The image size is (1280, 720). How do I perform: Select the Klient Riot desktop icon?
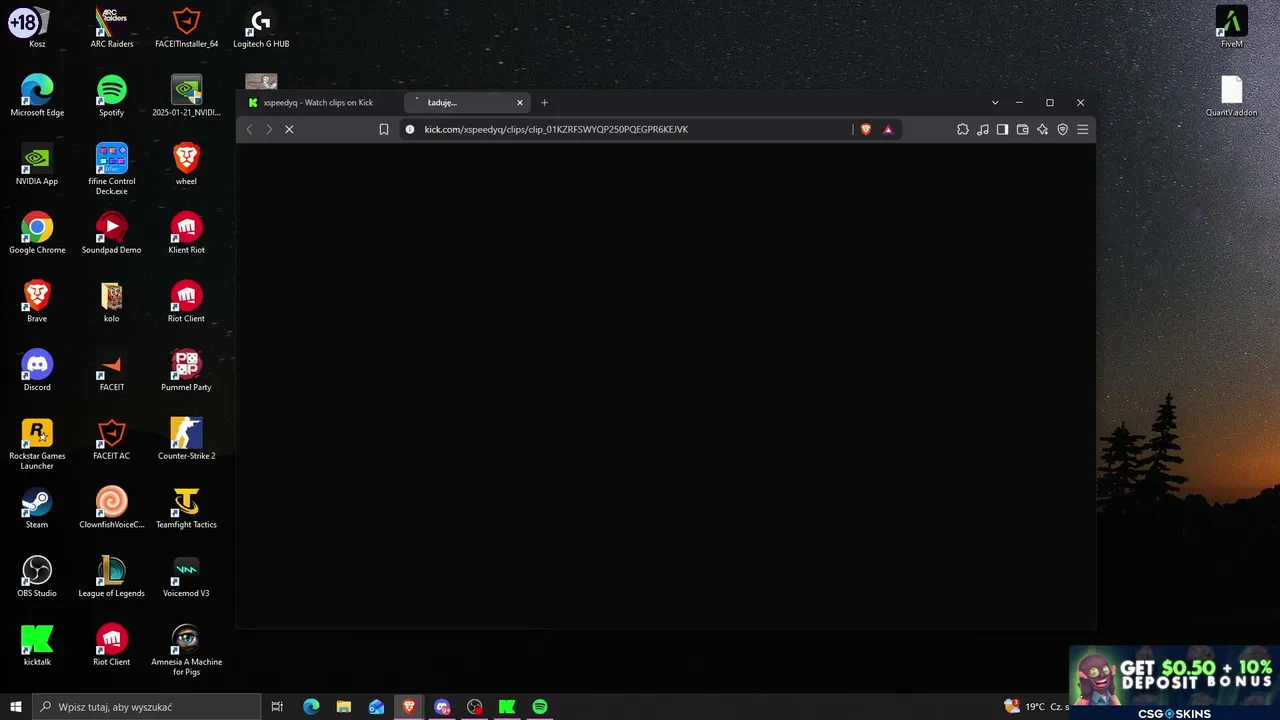click(186, 234)
